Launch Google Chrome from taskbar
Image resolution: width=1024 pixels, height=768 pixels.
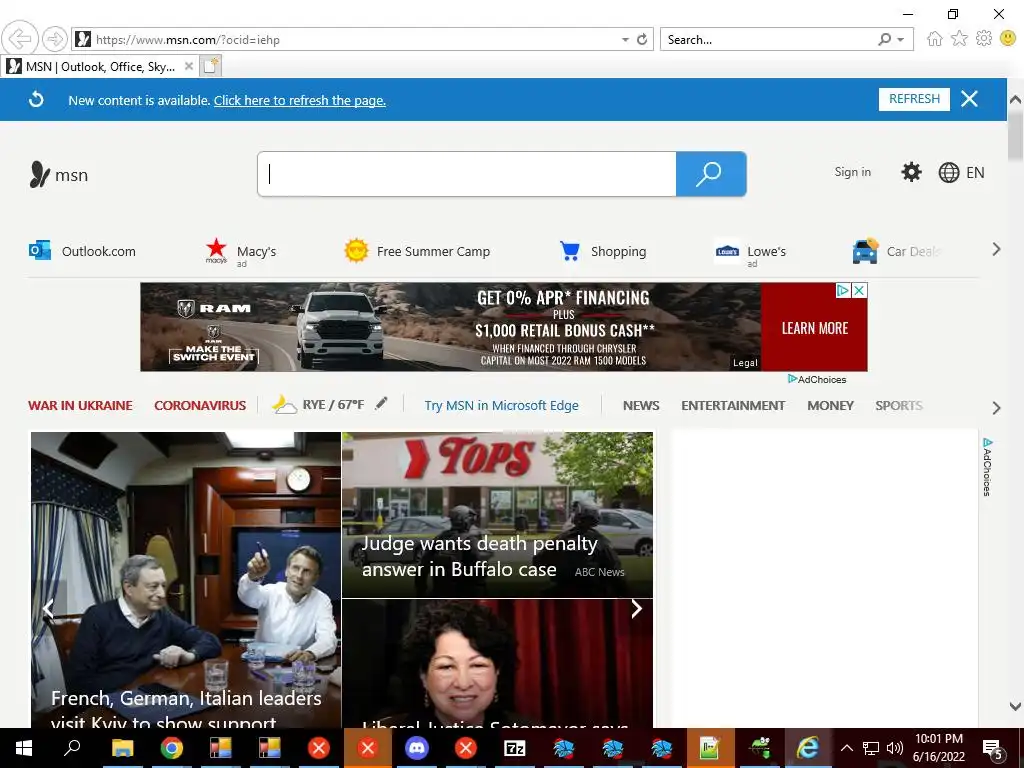point(172,748)
